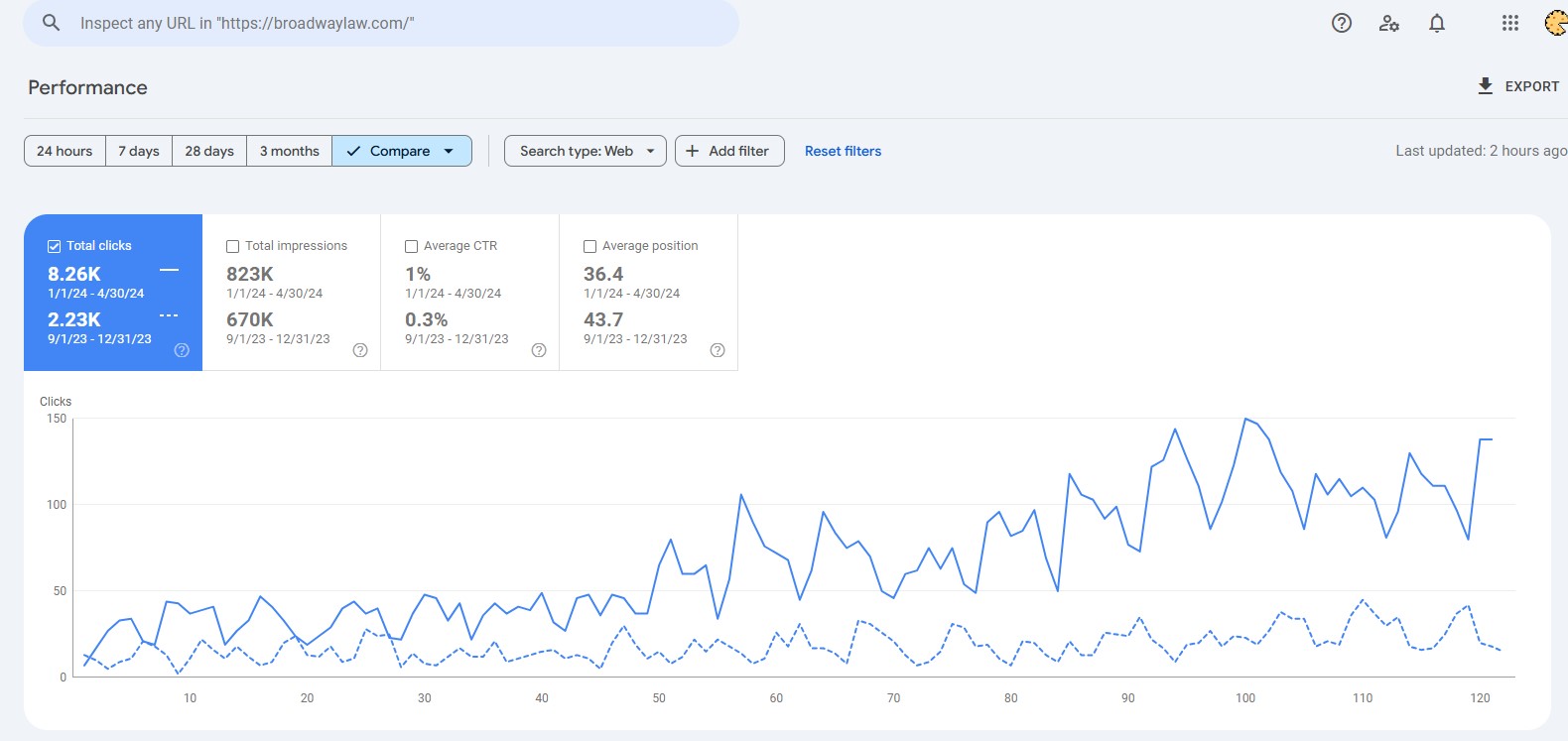Click help icon in Average CTR card
Viewport: 1568px width, 741px height.
[539, 350]
